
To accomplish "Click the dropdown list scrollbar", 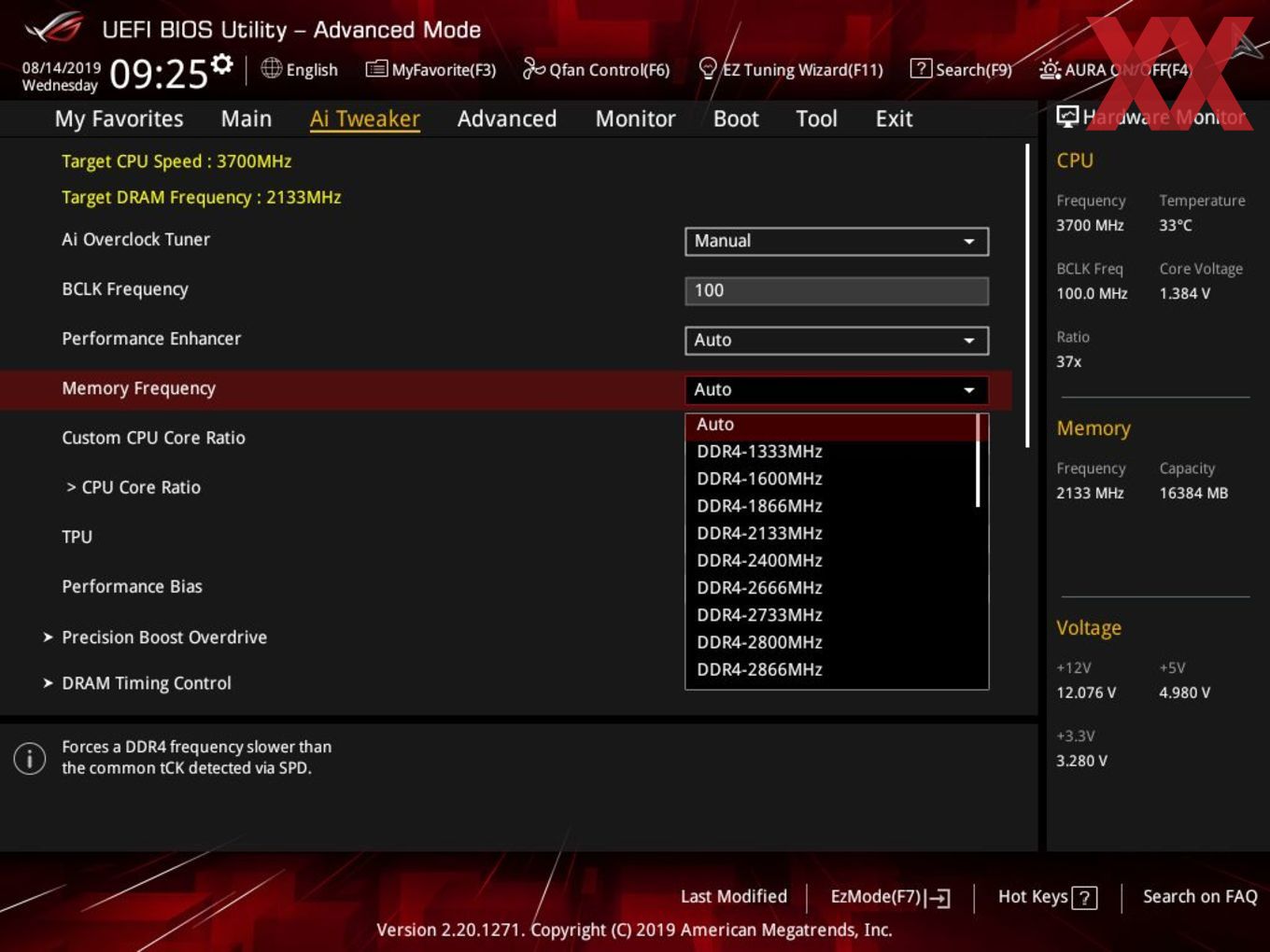I will coord(978,460).
